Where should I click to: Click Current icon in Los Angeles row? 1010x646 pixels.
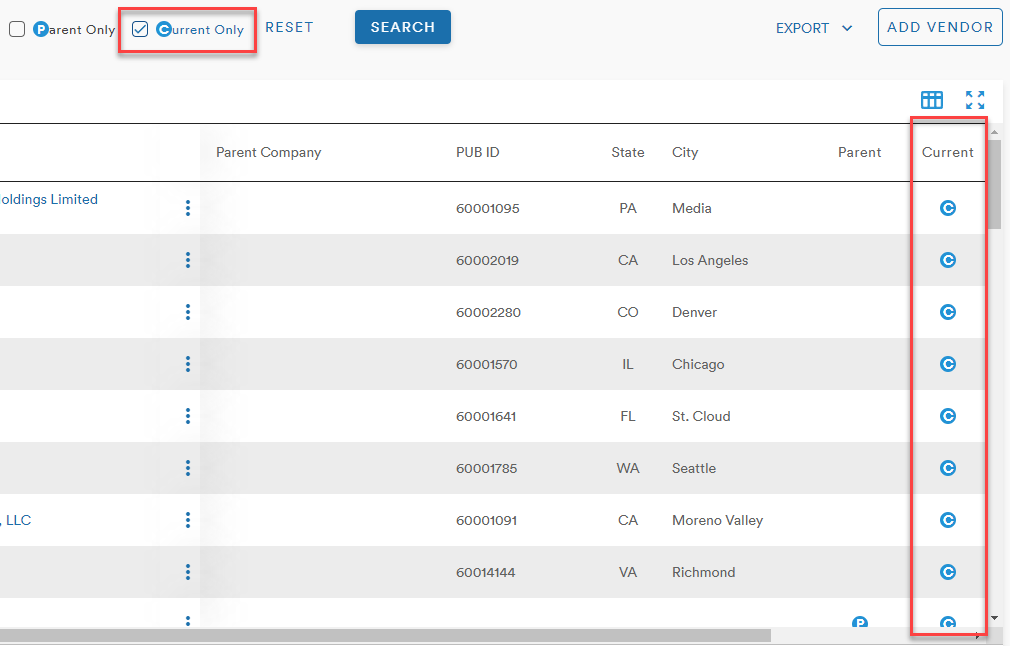pos(948,260)
